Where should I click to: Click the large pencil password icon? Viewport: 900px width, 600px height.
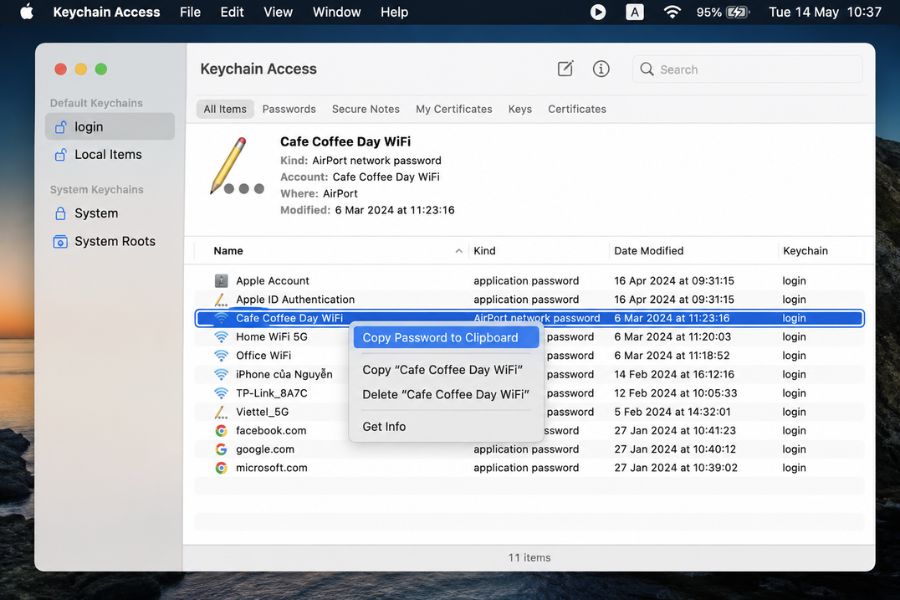pos(236,167)
